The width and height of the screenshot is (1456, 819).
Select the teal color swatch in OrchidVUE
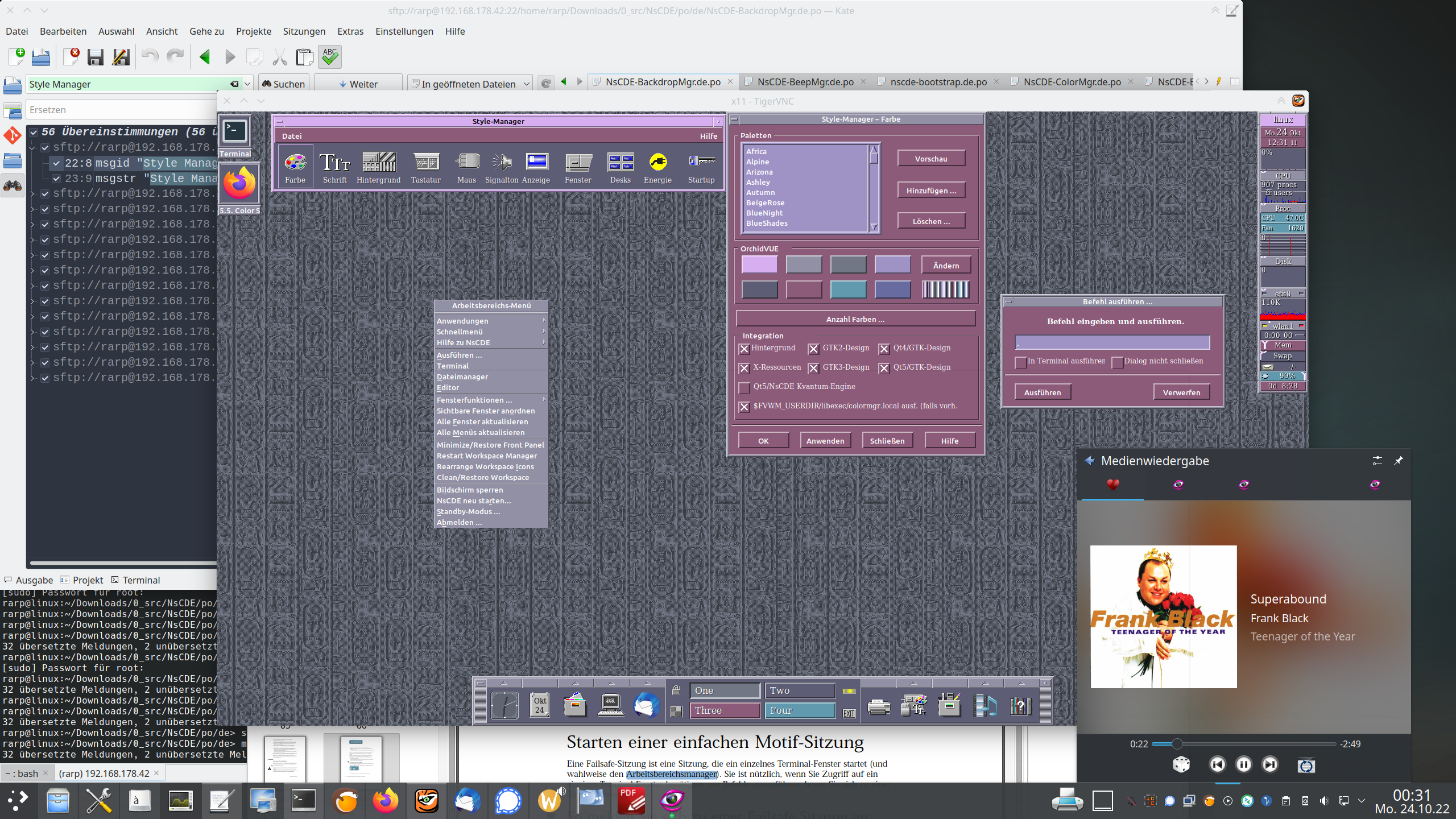coord(848,289)
